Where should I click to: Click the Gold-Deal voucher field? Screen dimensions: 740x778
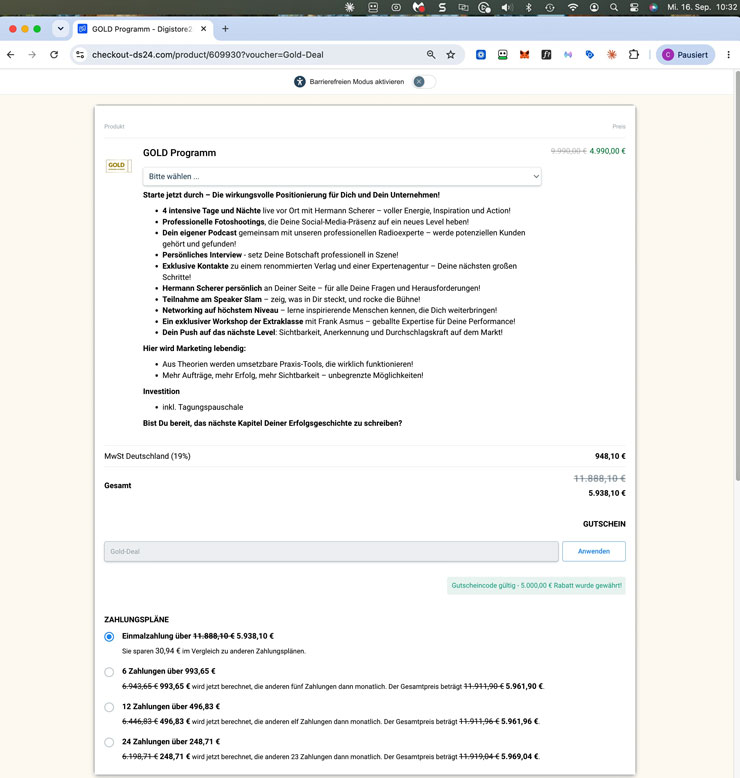point(331,551)
